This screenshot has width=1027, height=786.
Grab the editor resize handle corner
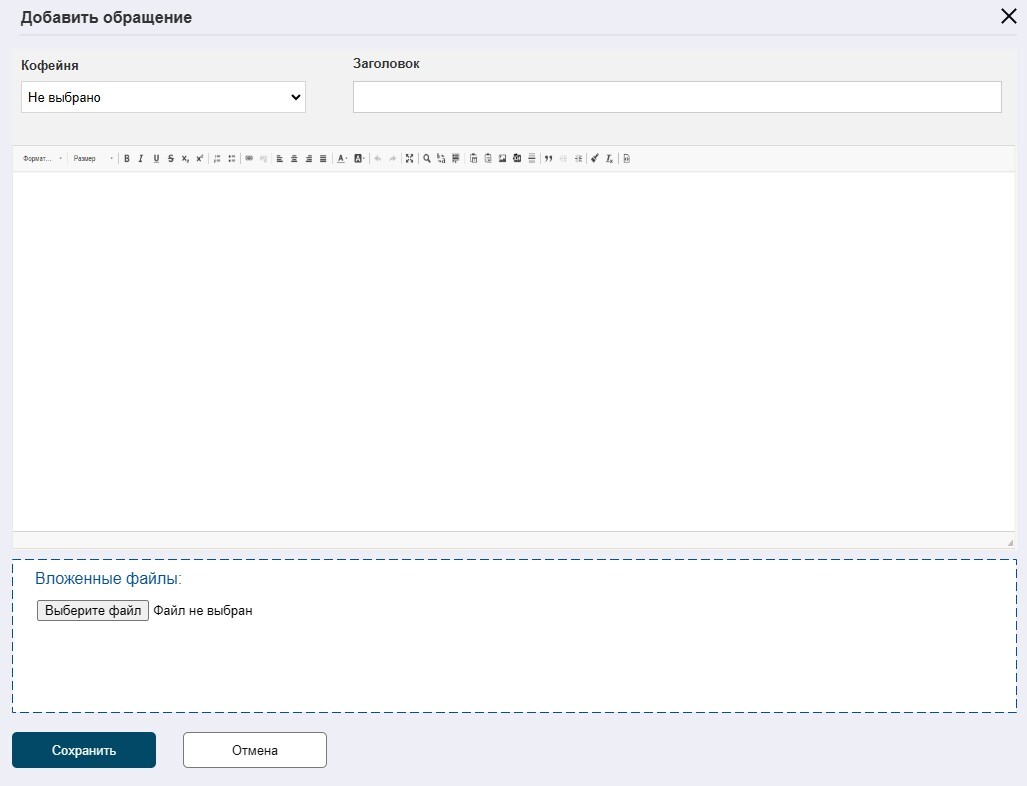pos(1010,542)
